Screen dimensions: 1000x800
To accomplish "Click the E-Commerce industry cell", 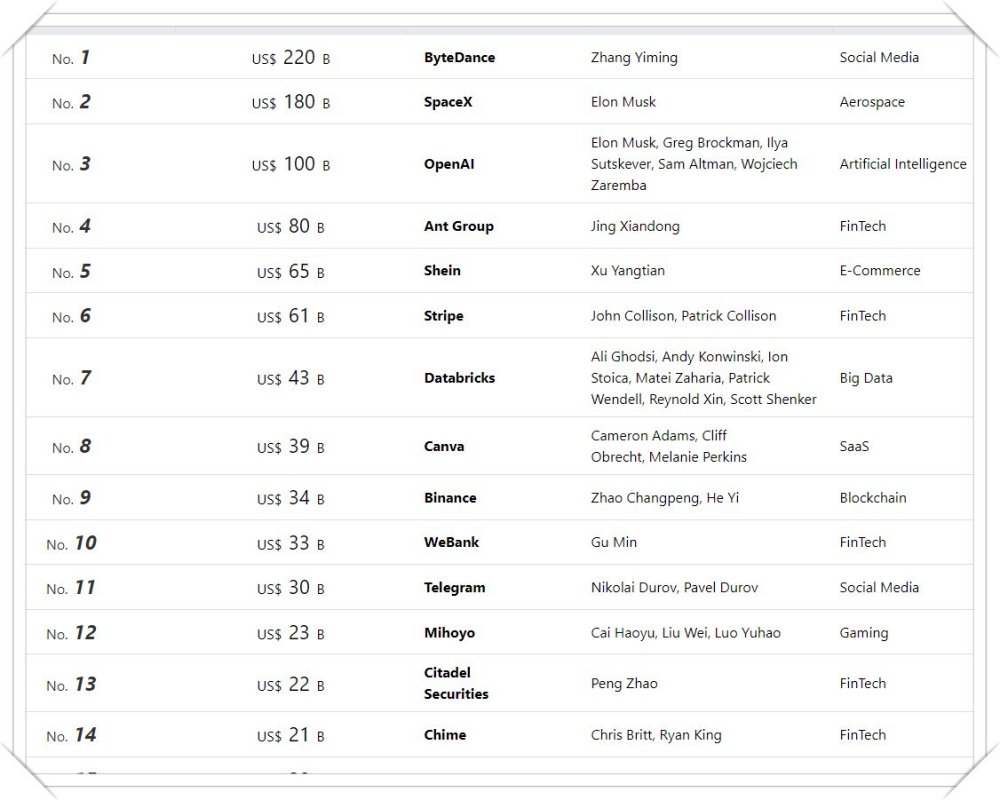I will 879,270.
